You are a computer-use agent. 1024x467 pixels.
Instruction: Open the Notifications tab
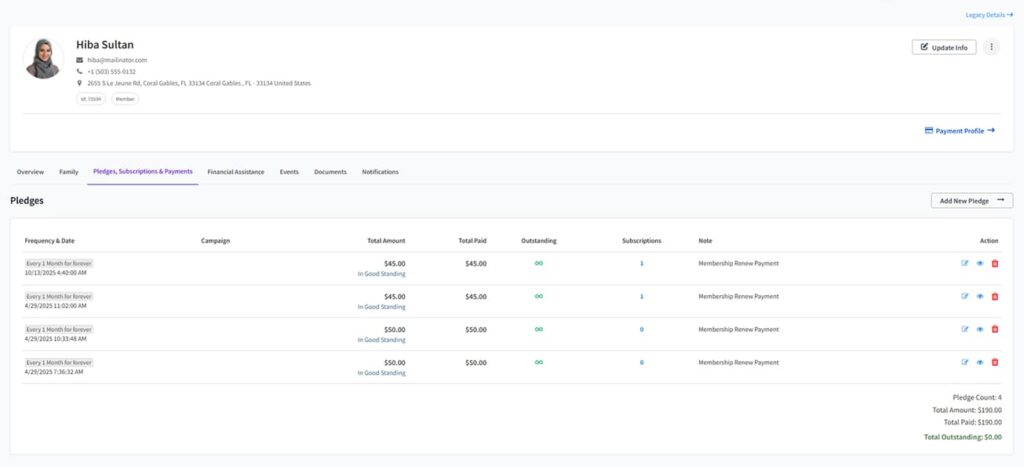point(380,172)
